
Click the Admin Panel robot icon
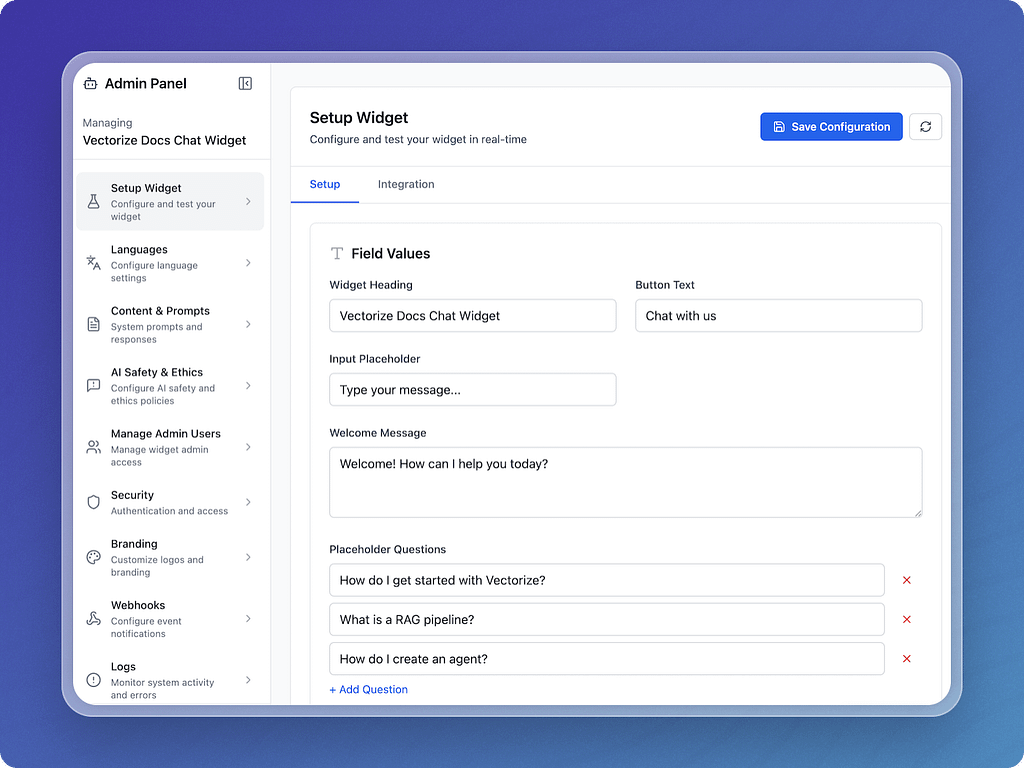91,84
